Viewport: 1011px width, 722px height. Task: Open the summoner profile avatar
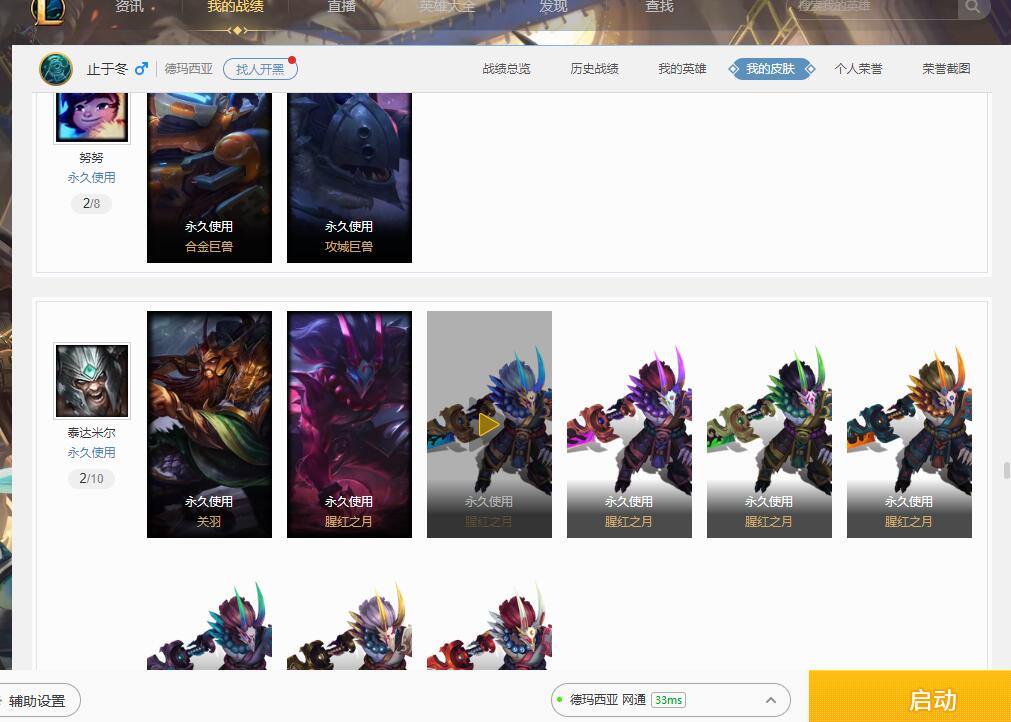(56, 69)
